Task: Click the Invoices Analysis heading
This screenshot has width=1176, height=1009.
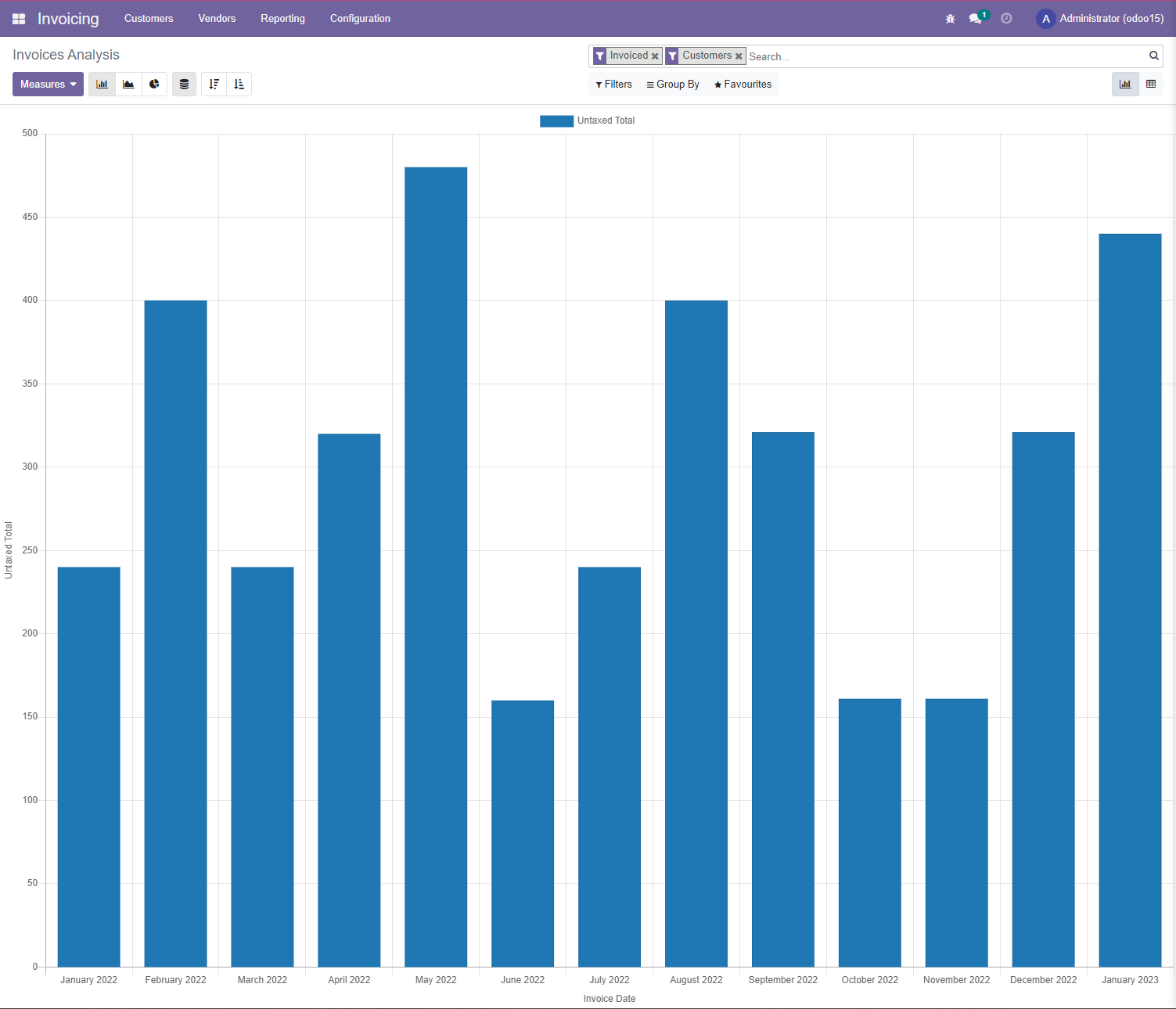Action: click(x=66, y=55)
